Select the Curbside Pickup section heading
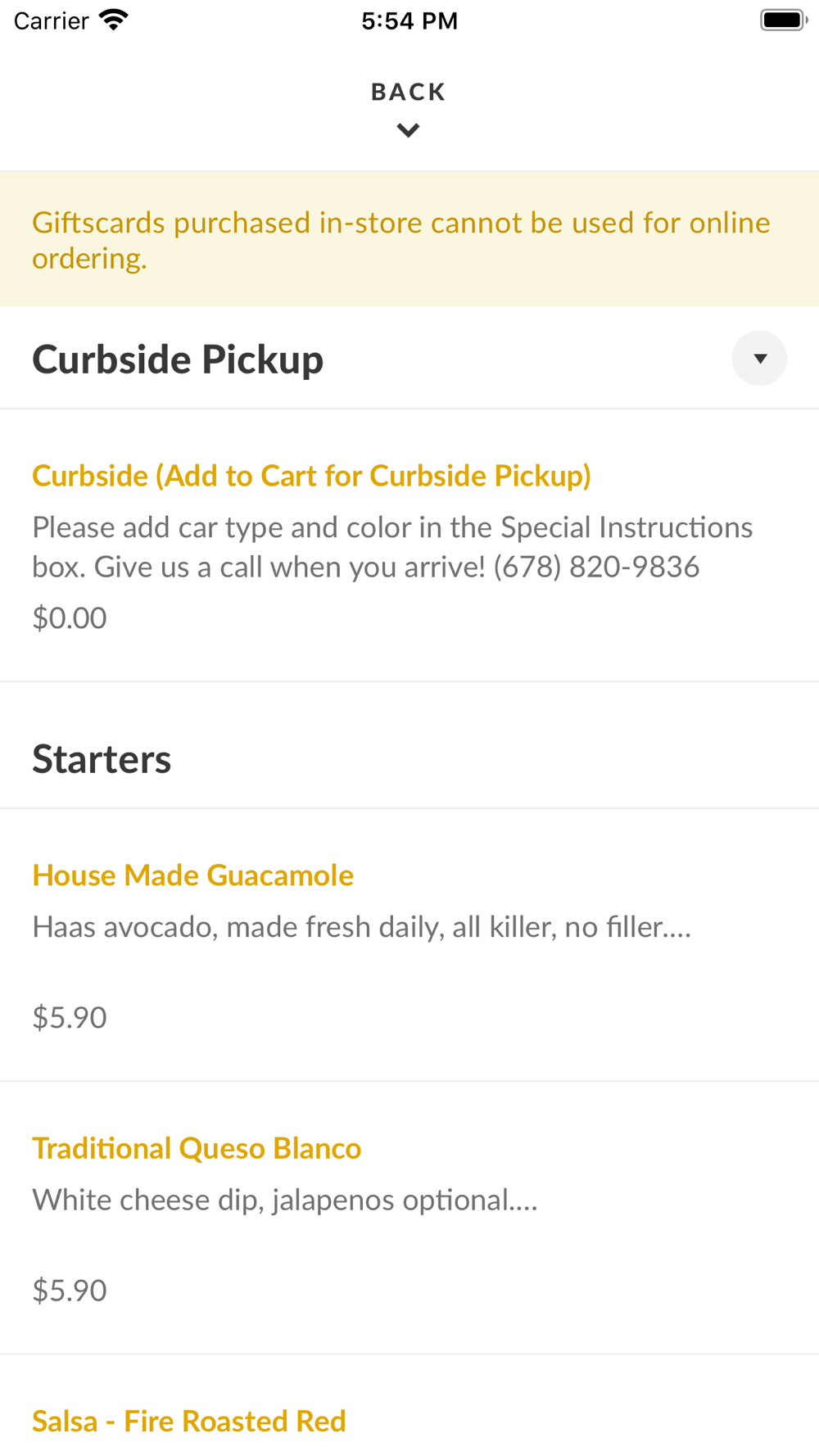Viewport: 819px width, 1456px height. pos(178,359)
